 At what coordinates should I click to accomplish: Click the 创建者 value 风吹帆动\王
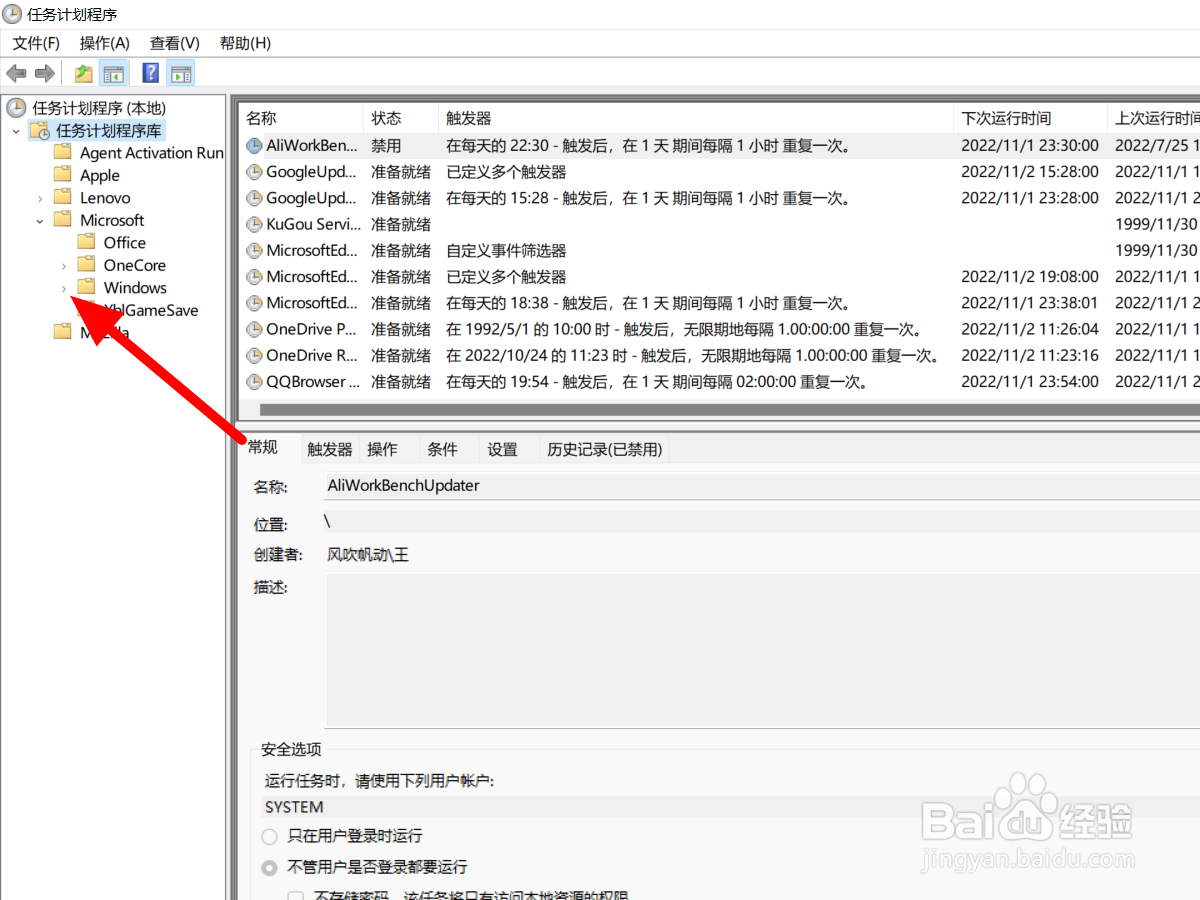tap(368, 554)
